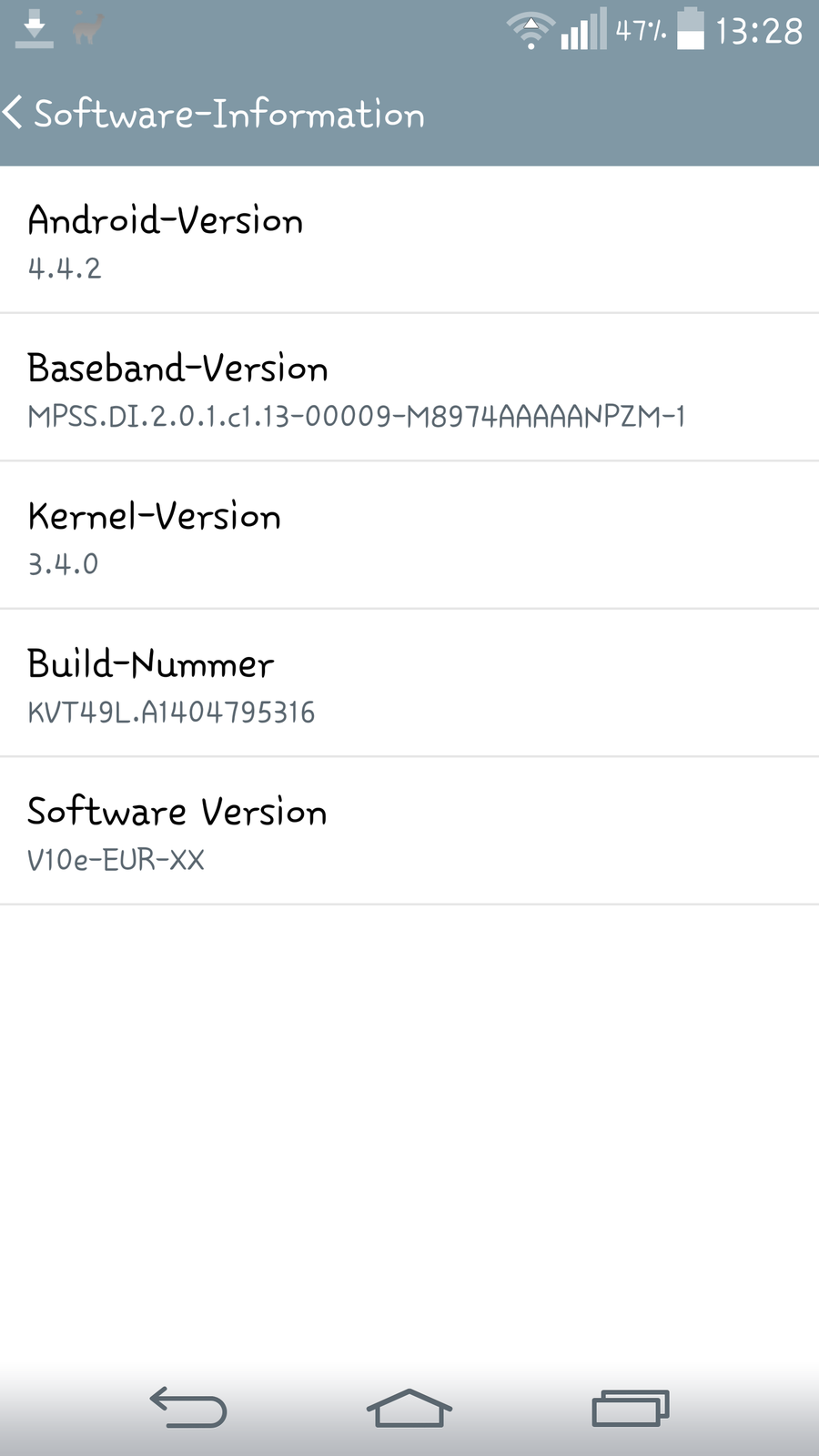Tap the Software-Information header title
Image resolution: width=819 pixels, height=1456 pixels.
[229, 115]
